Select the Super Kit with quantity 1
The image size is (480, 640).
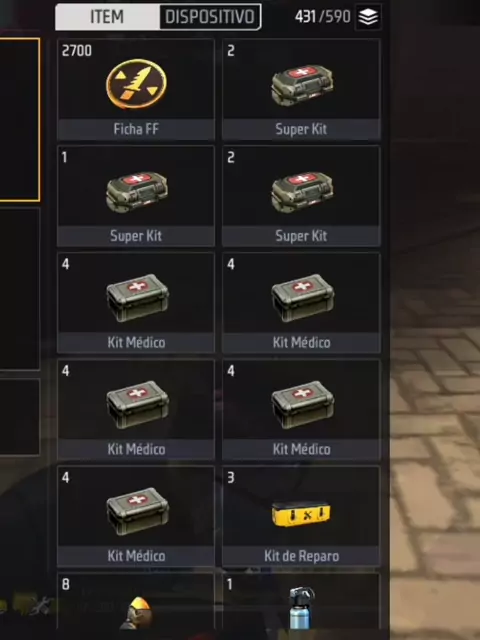pyautogui.click(x=136, y=196)
